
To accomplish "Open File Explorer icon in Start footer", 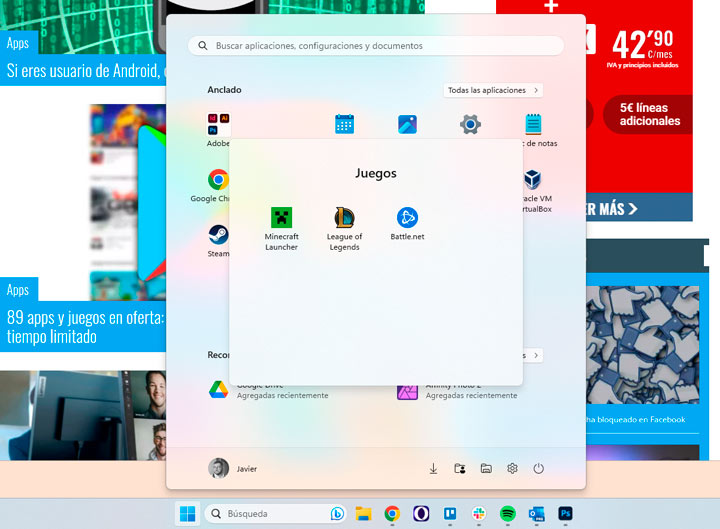I will 486,468.
